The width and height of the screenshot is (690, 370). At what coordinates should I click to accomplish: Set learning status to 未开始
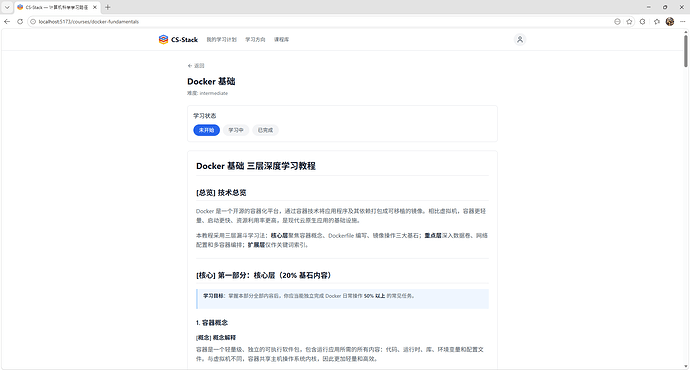pyautogui.click(x=206, y=130)
